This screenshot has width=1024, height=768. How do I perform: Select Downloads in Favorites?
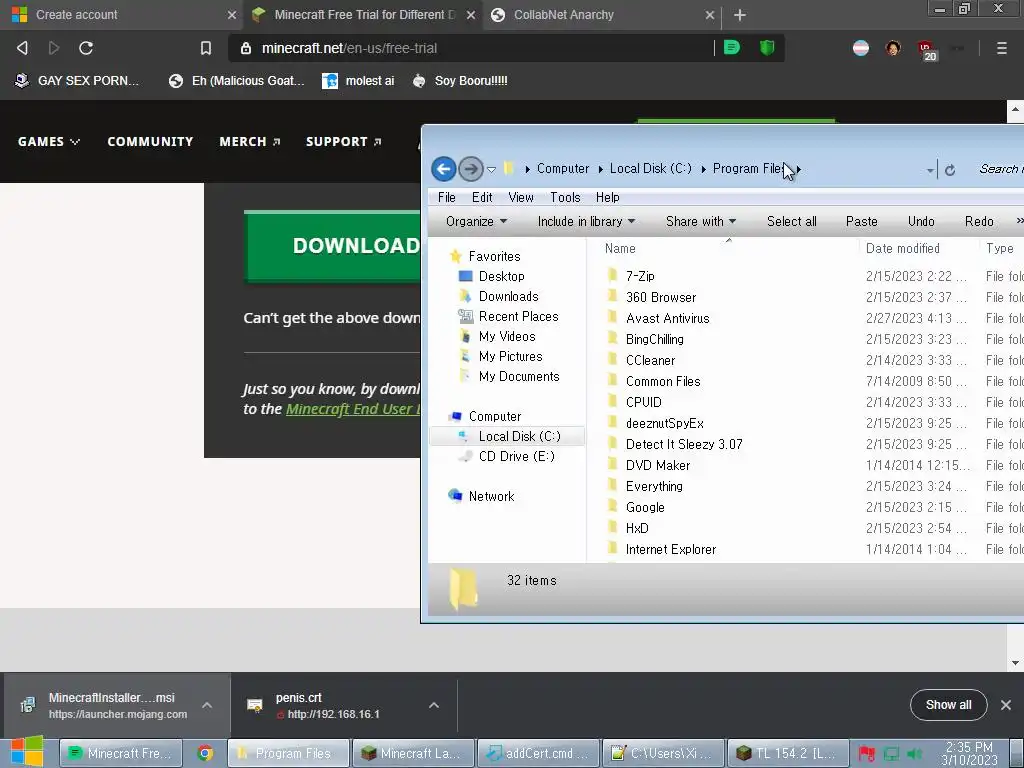(x=508, y=296)
